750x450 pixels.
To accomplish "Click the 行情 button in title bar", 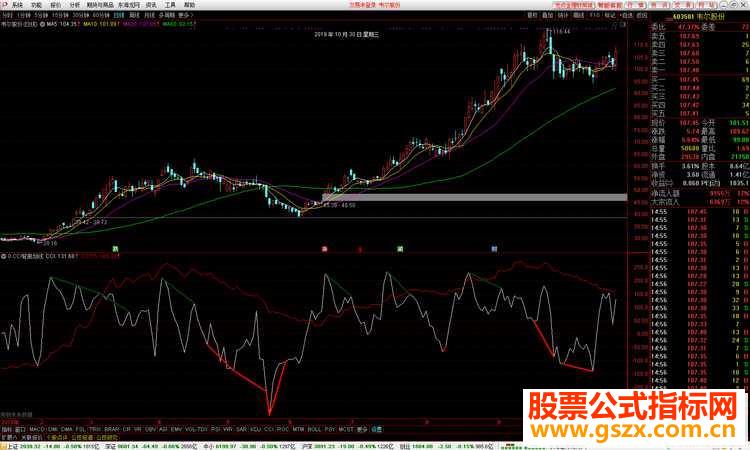I will (636, 5).
